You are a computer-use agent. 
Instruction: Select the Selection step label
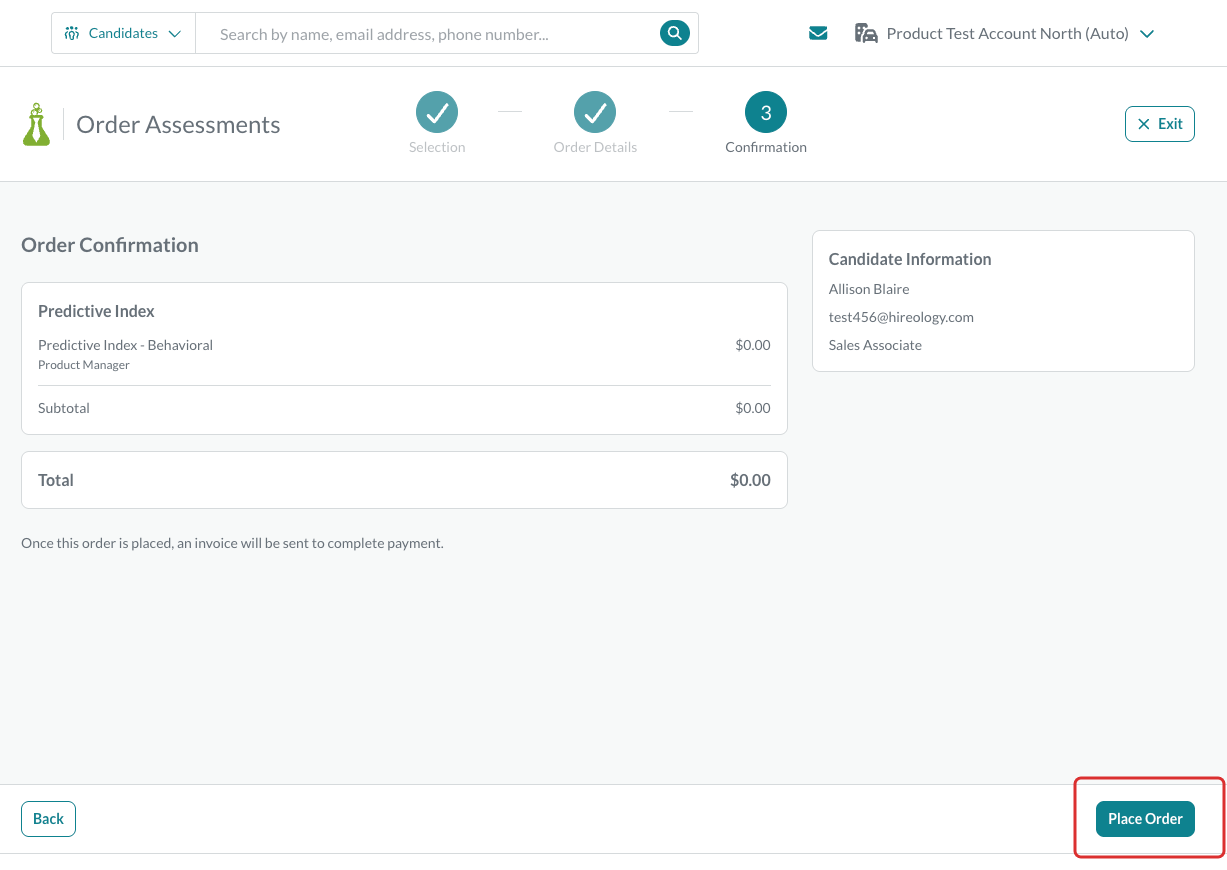coord(437,147)
